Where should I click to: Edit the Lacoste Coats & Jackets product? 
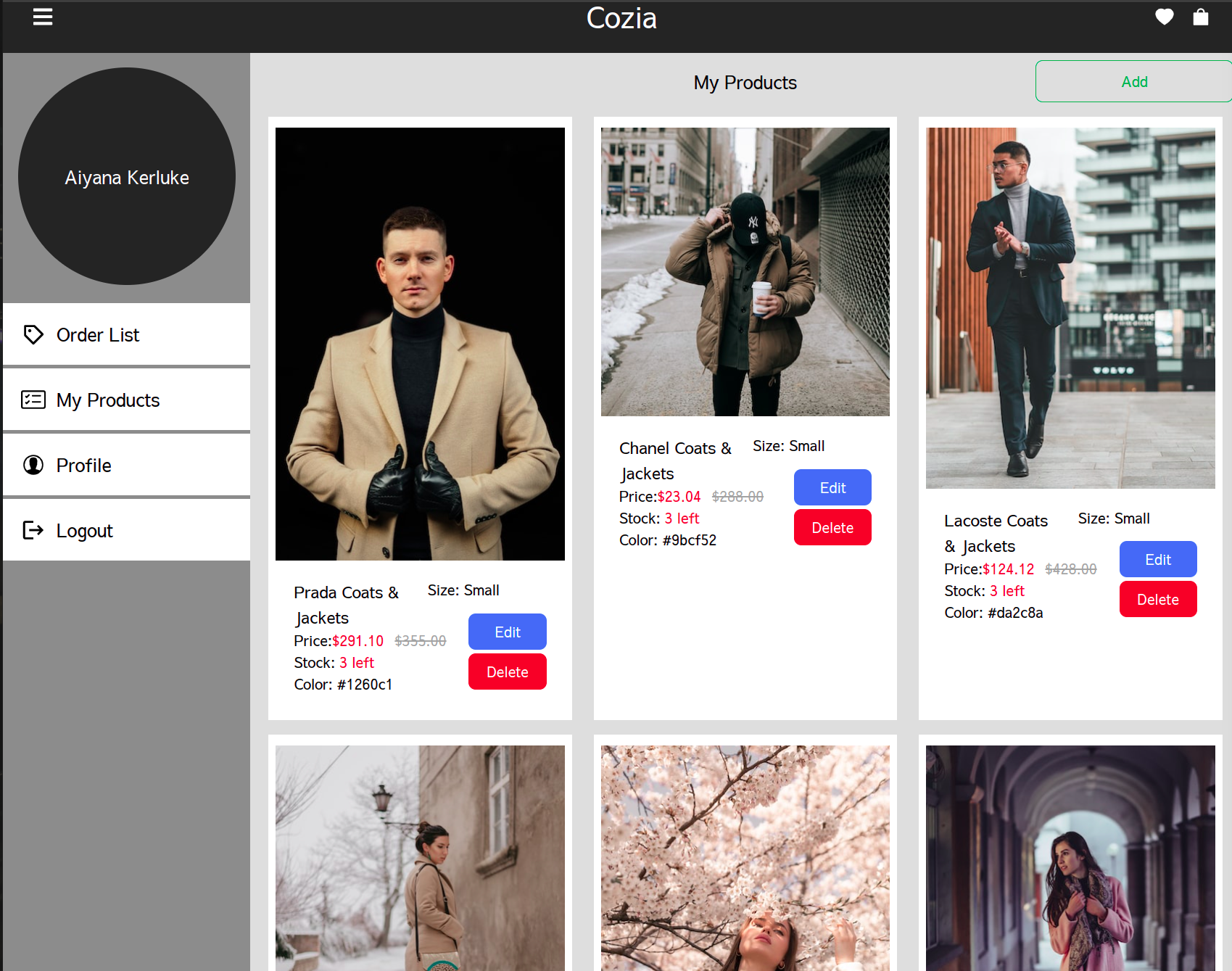coord(1158,559)
